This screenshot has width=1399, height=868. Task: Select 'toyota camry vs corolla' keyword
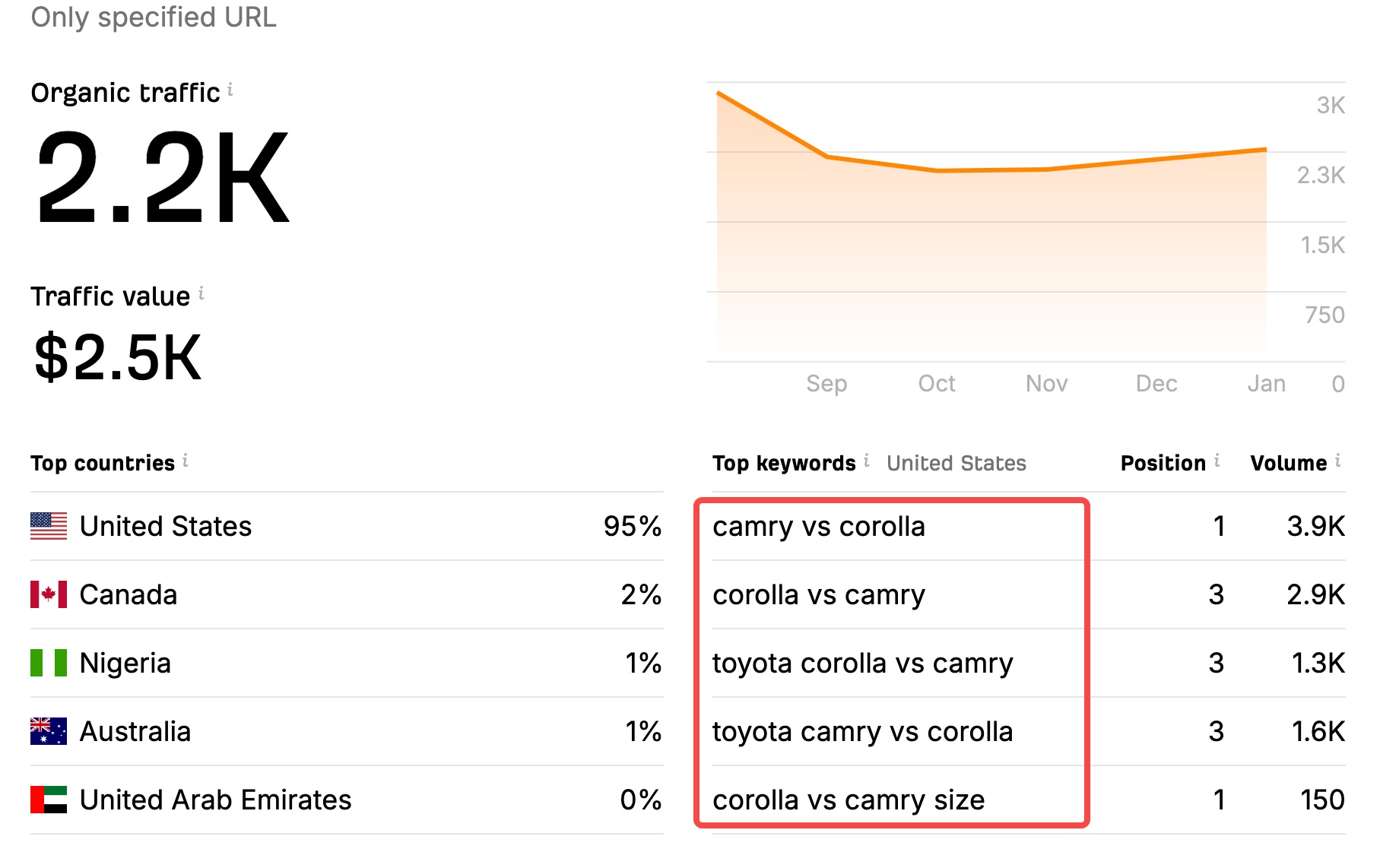(862, 731)
